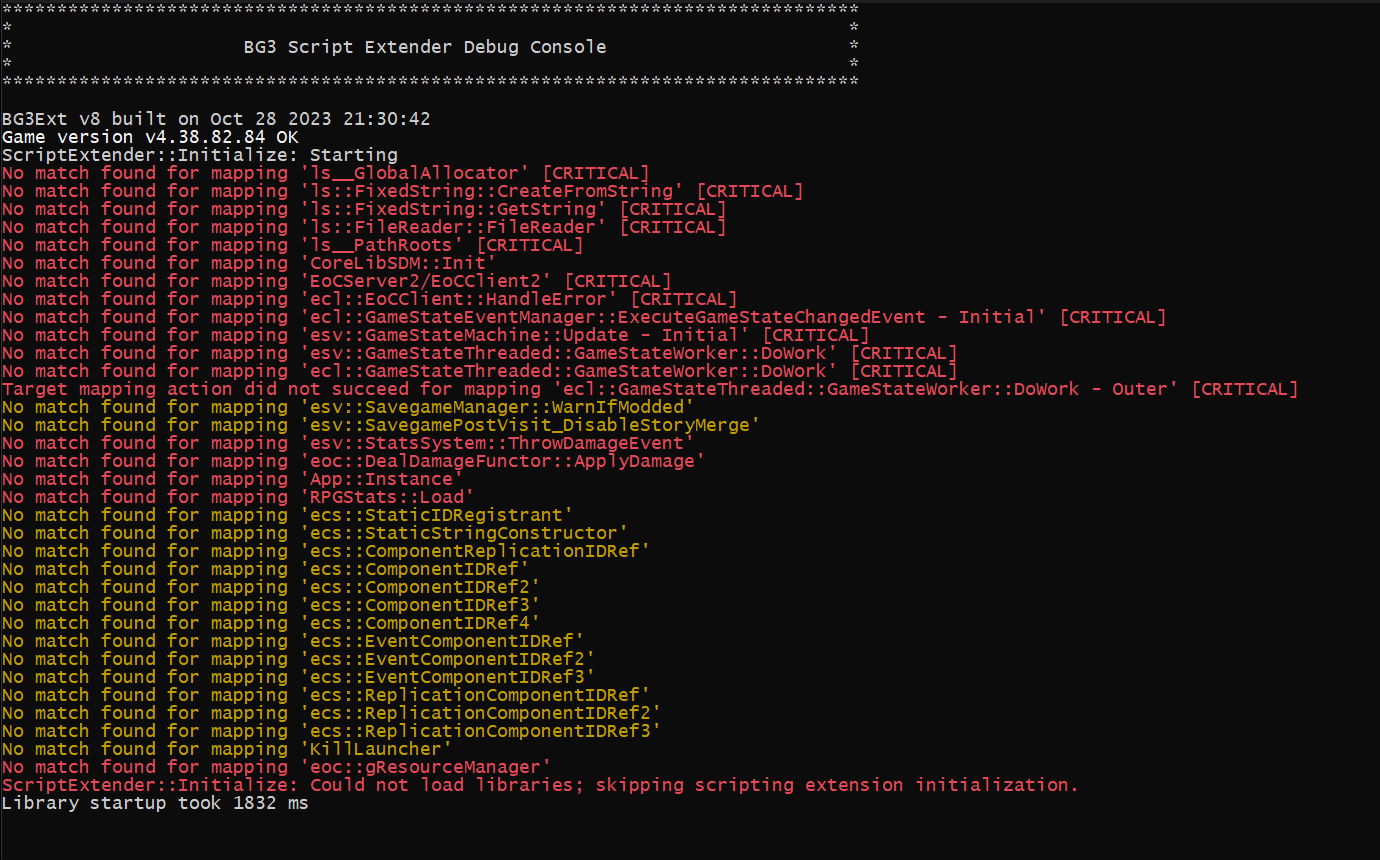This screenshot has height=860, width=1380.
Task: Click the Target mapping action did not succeed line
Action: point(650,388)
